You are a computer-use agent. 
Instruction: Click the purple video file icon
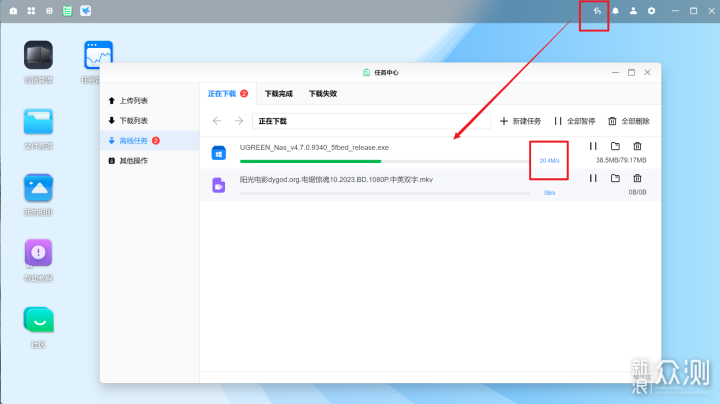(x=219, y=185)
